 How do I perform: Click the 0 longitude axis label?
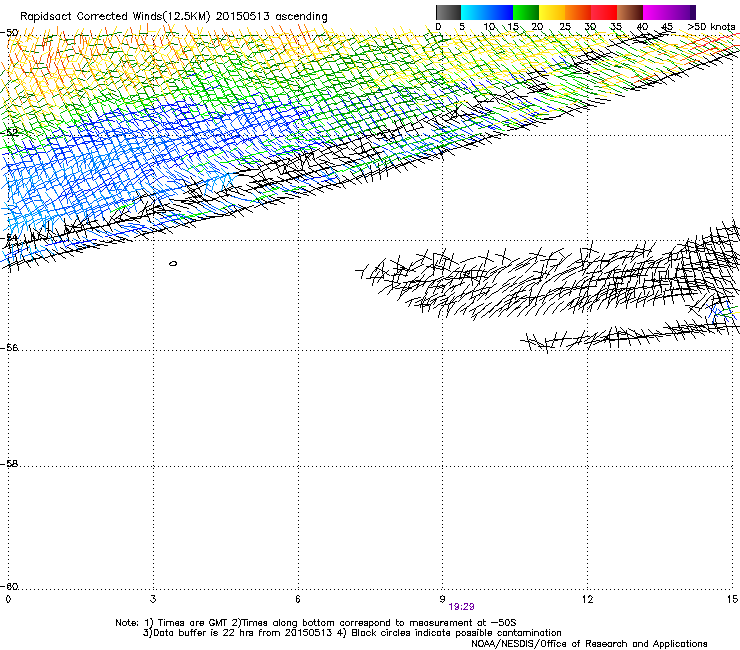(x=8, y=599)
